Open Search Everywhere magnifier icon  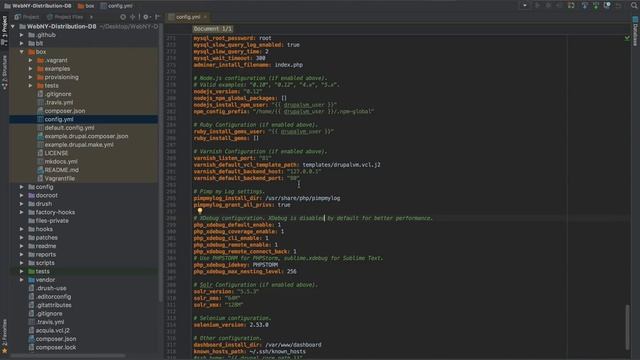coord(634,5)
